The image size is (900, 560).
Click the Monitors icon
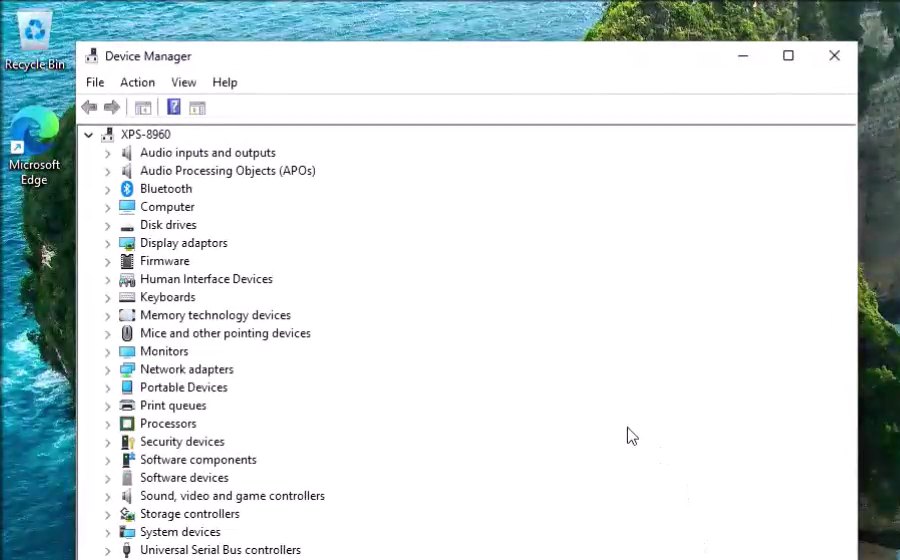pos(127,351)
